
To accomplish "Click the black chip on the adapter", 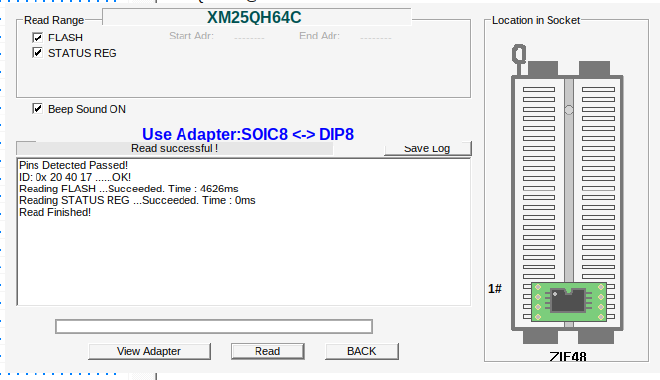I will [568, 300].
